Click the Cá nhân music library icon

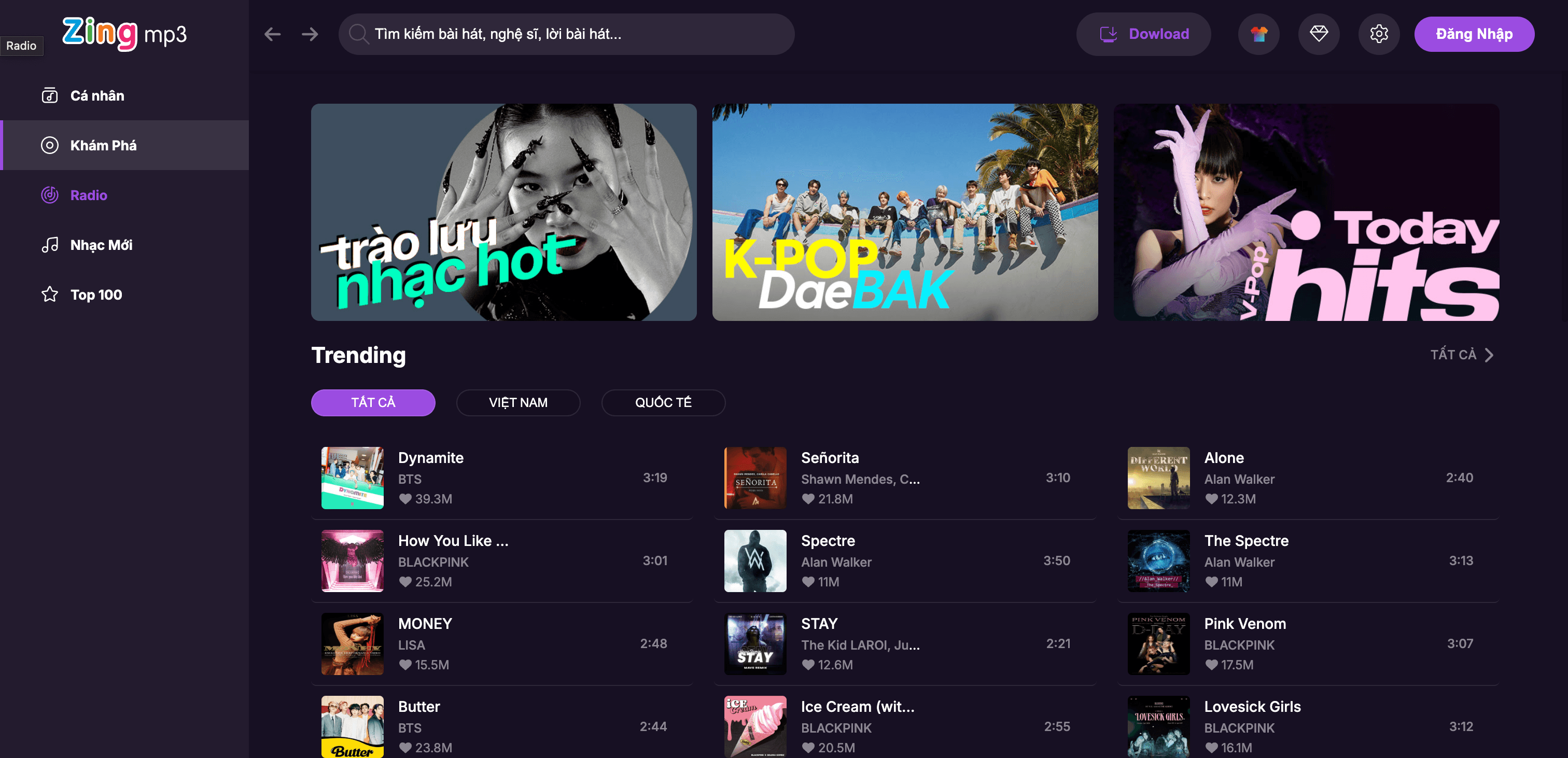pos(49,95)
